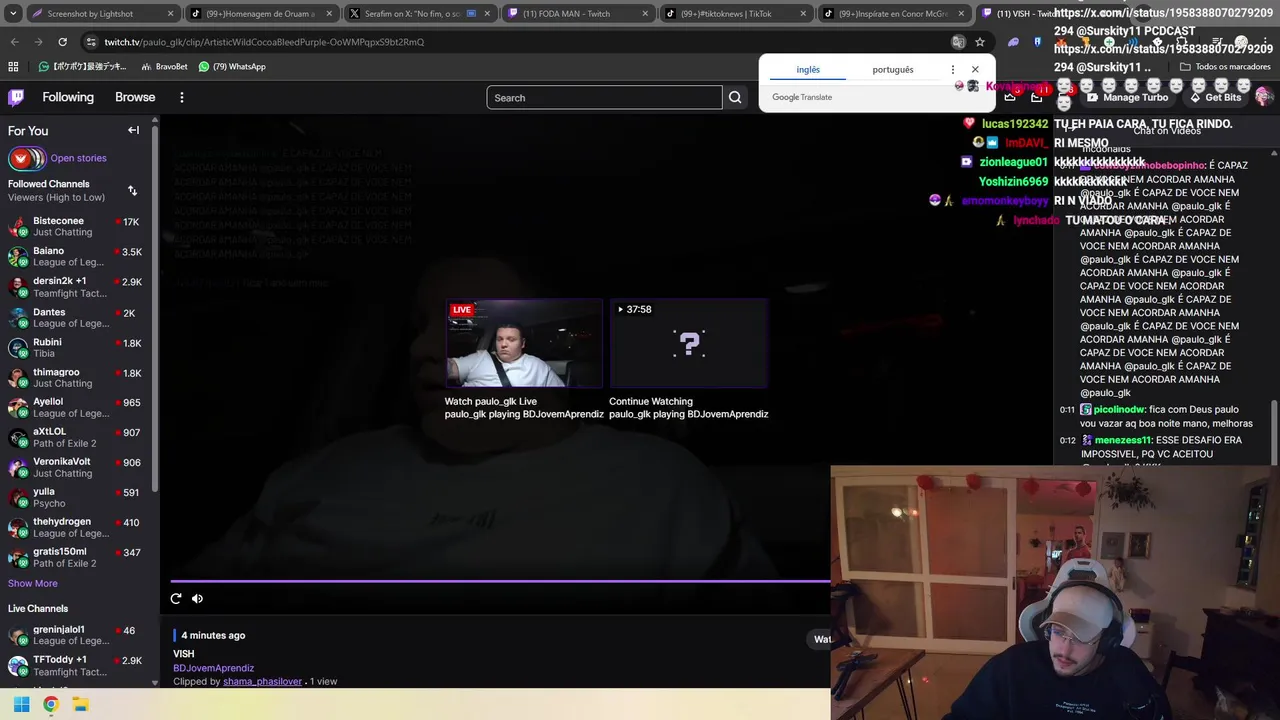This screenshot has height=720, width=1280.
Task: Switch to Homenagem de Oruam tab
Action: [260, 14]
